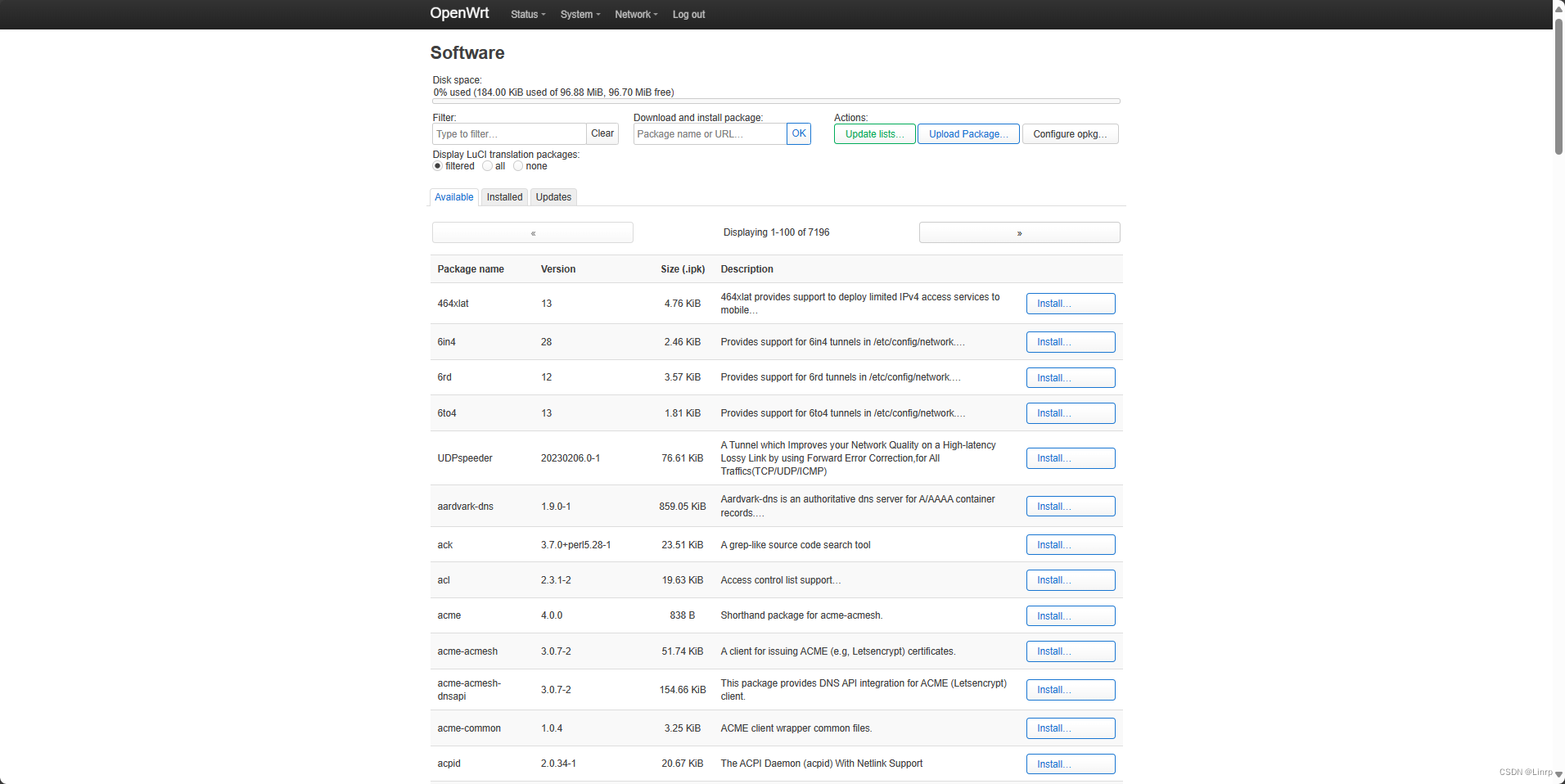Install the UDPspeeder package
The image size is (1565, 784).
[x=1071, y=458]
